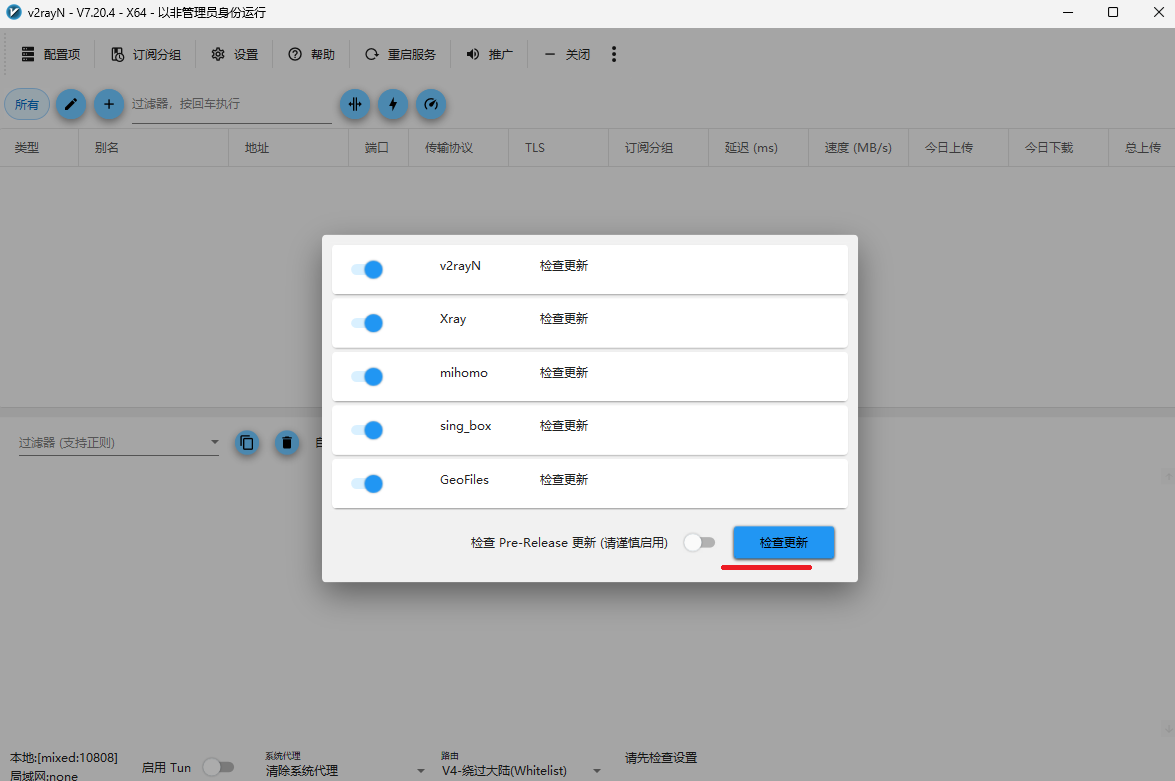Toggle the sing_box update switch

[367, 430]
